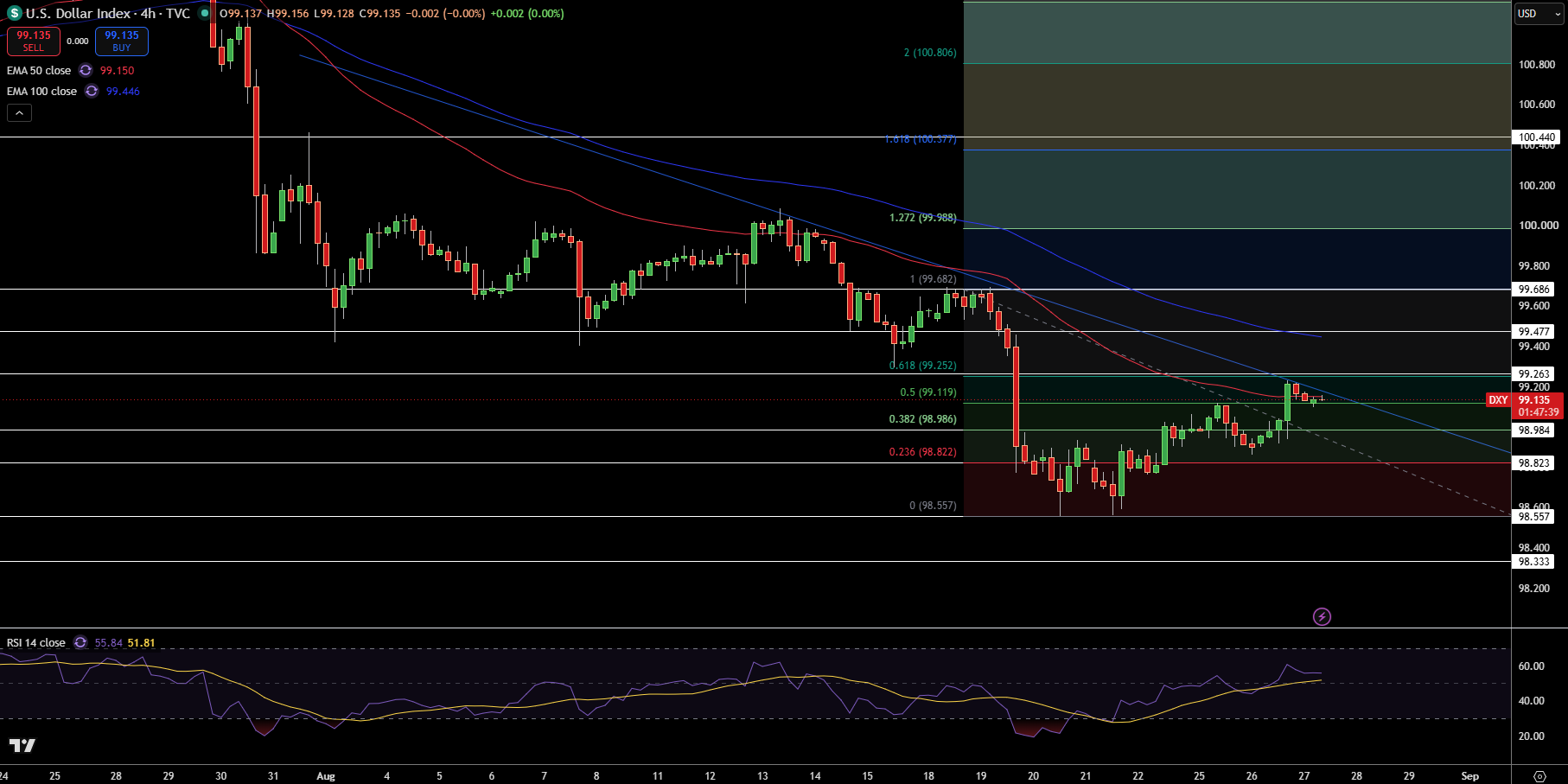Click the TradingView logo
The height and width of the screenshot is (784, 1568).
(22, 745)
